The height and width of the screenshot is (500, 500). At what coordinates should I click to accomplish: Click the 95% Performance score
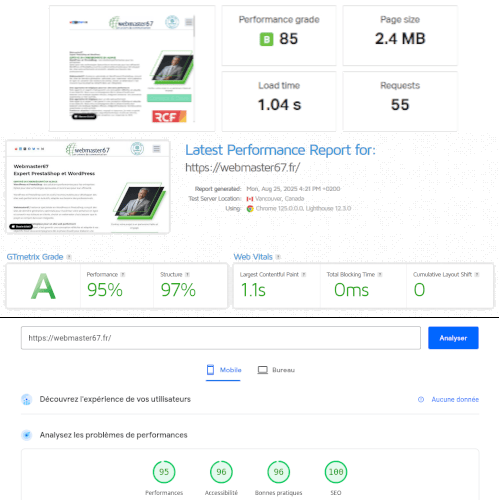pyautogui.click(x=105, y=290)
